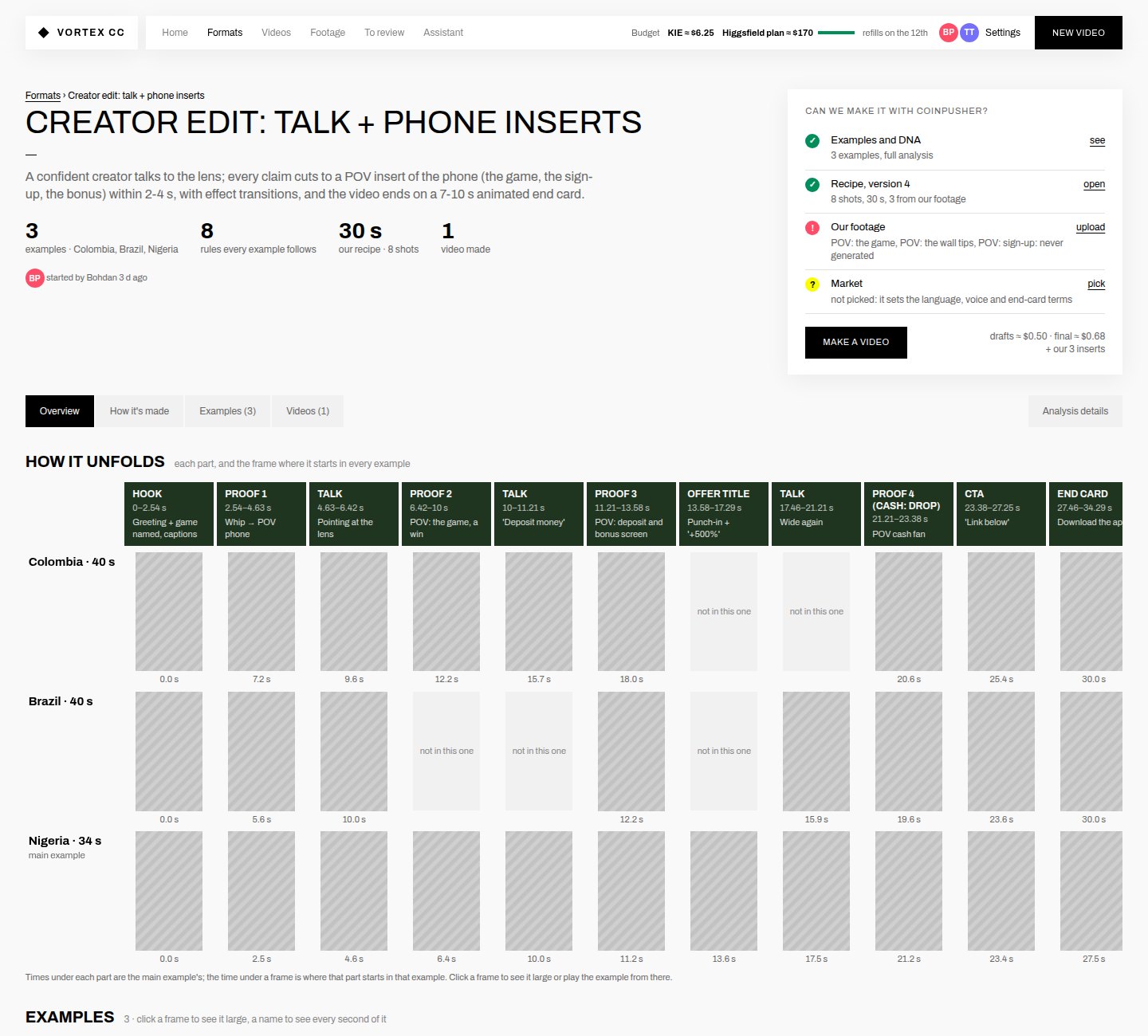Open the Assistant nav item
The height and width of the screenshot is (1036, 1148).
point(443,33)
